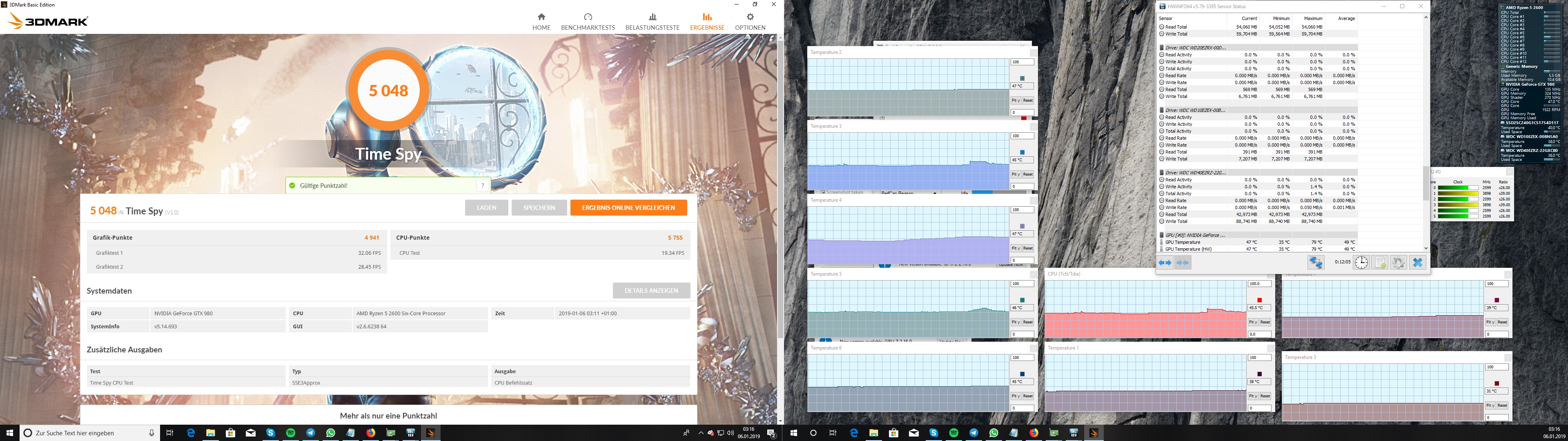Open the OPTIONEN tab in 3DMark

(x=750, y=21)
